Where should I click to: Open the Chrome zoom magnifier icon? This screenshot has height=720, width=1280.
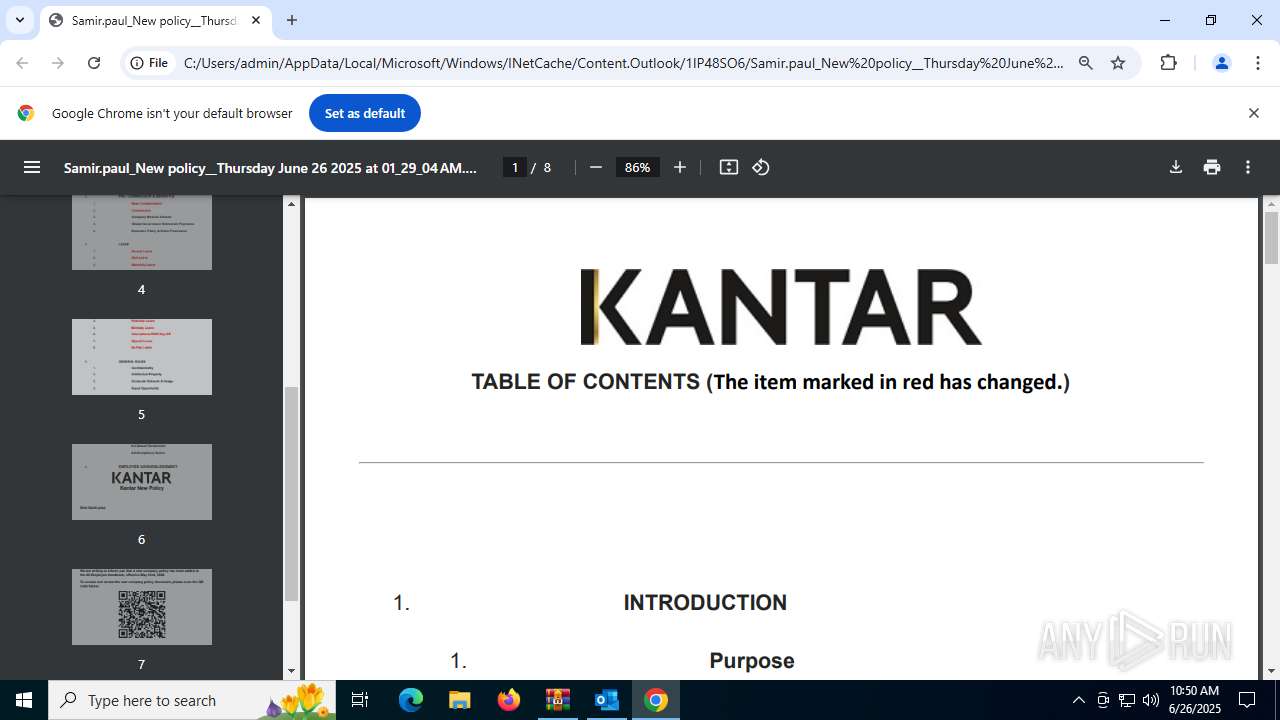coord(1086,63)
